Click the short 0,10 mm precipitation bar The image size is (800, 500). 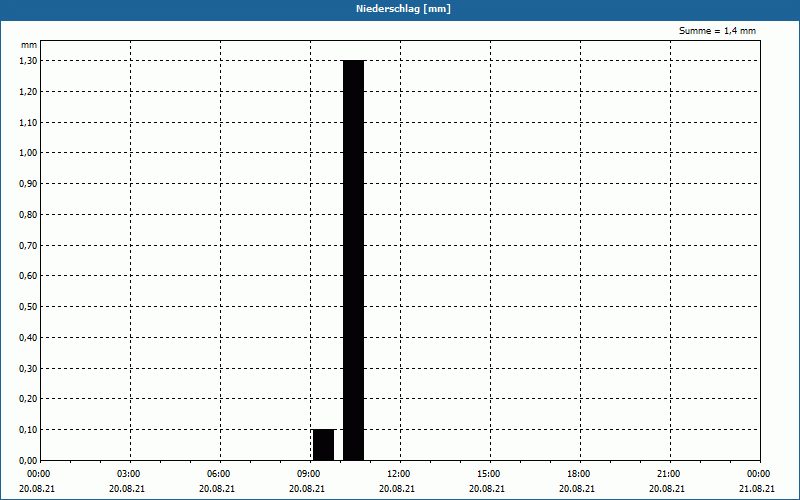tap(323, 445)
